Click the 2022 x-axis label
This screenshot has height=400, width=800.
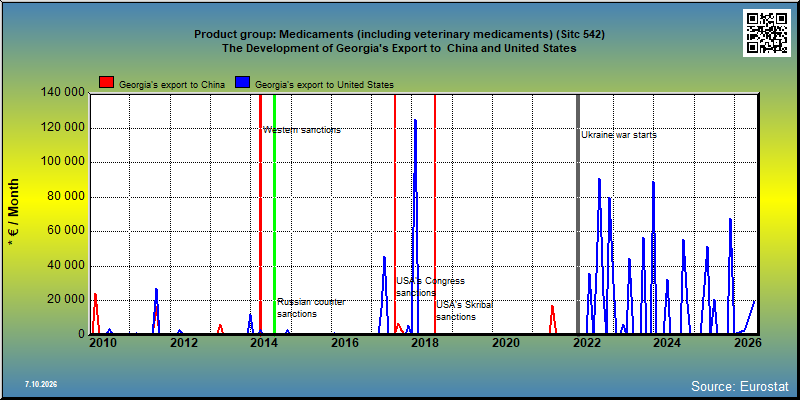coord(587,342)
